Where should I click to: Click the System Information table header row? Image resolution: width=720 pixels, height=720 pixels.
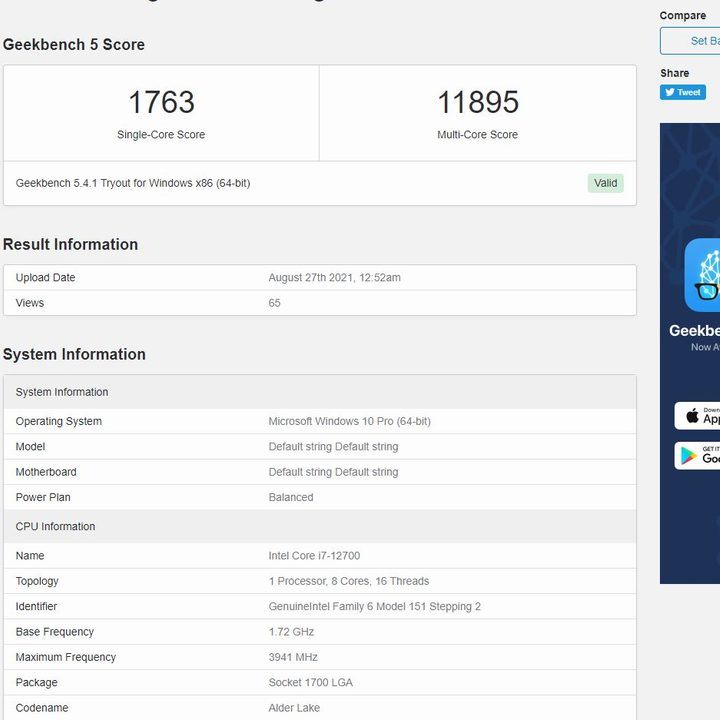pos(320,392)
